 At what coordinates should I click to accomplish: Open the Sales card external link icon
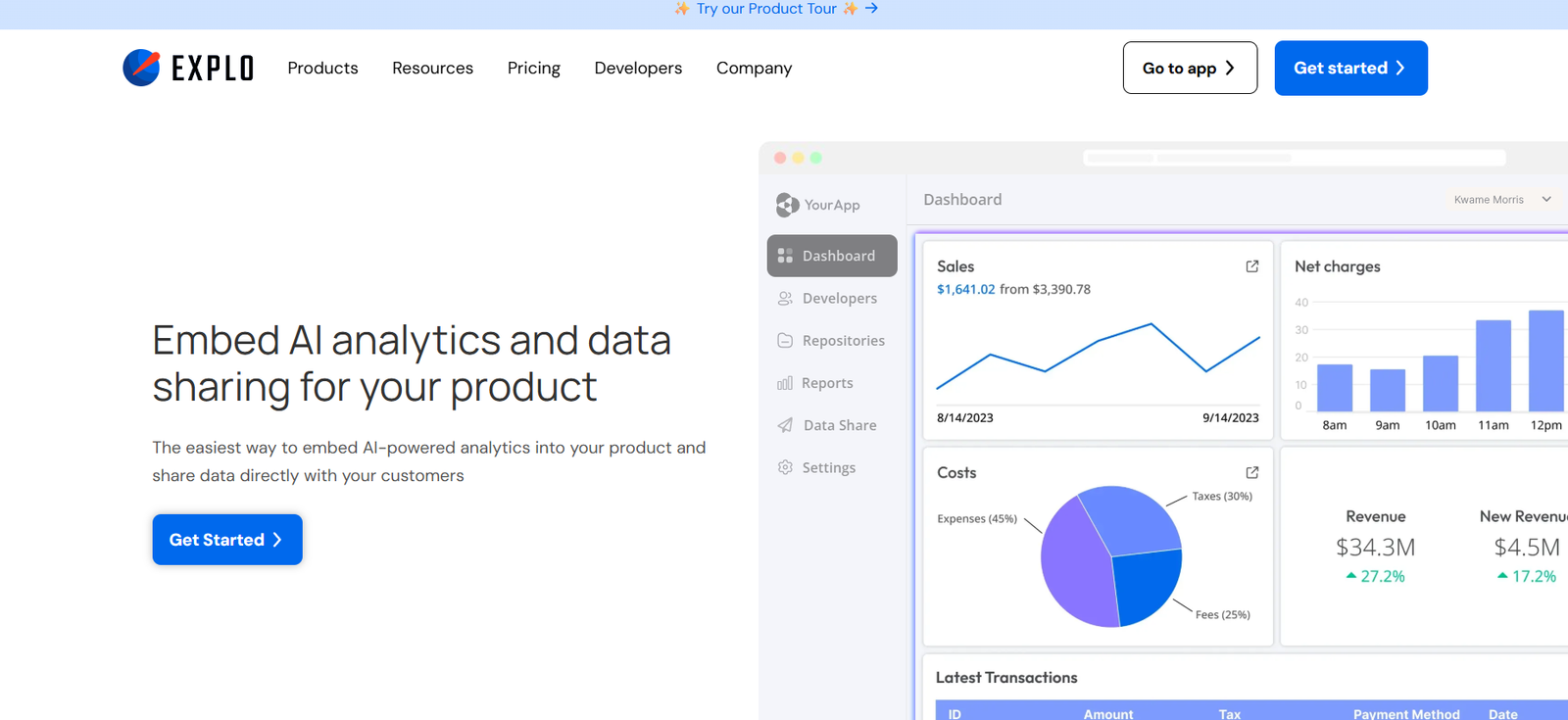click(1251, 266)
